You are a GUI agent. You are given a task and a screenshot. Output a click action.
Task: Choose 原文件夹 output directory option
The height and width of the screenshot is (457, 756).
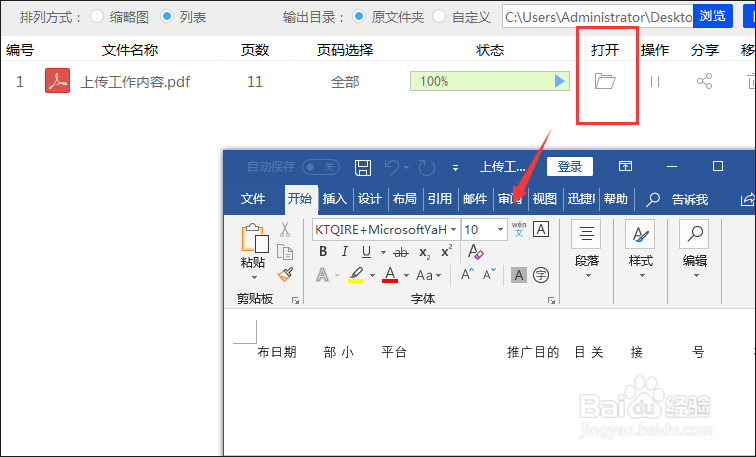(359, 16)
